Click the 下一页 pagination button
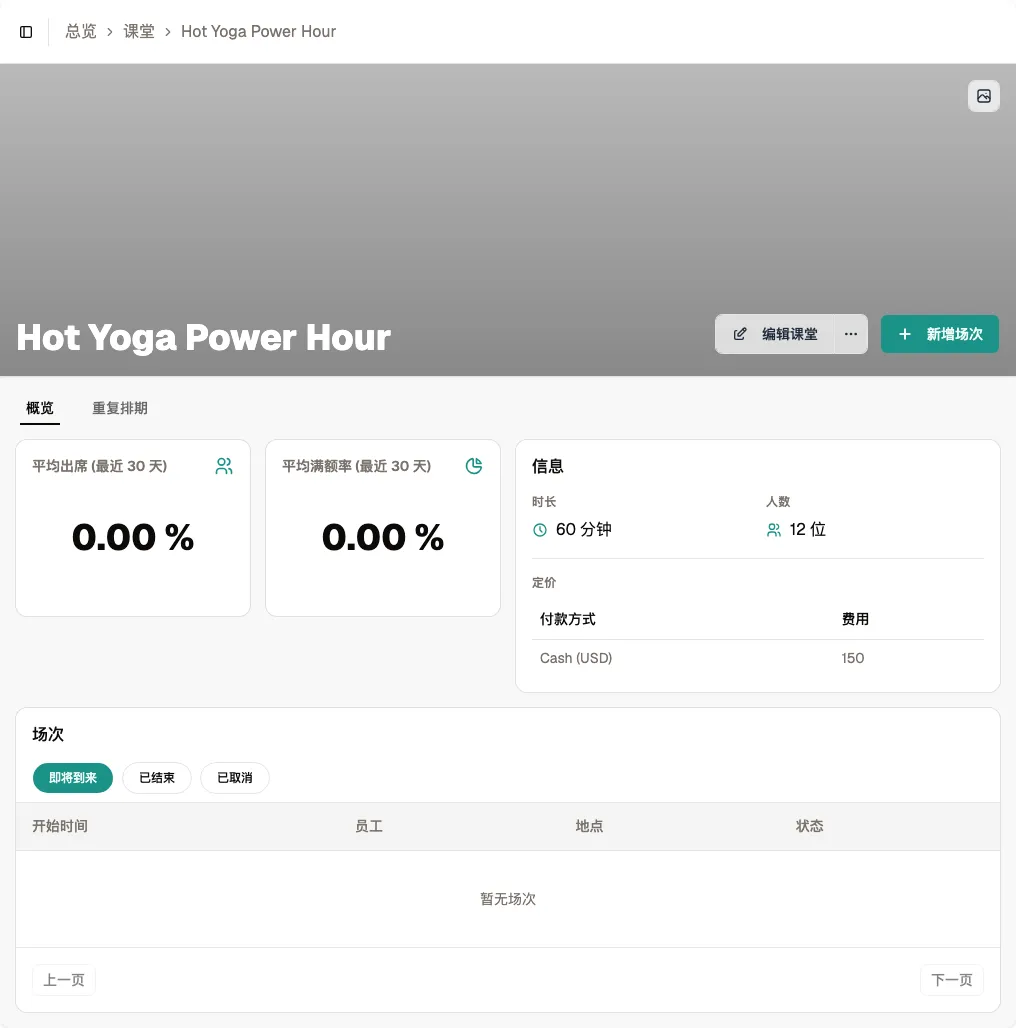 click(x=952, y=980)
